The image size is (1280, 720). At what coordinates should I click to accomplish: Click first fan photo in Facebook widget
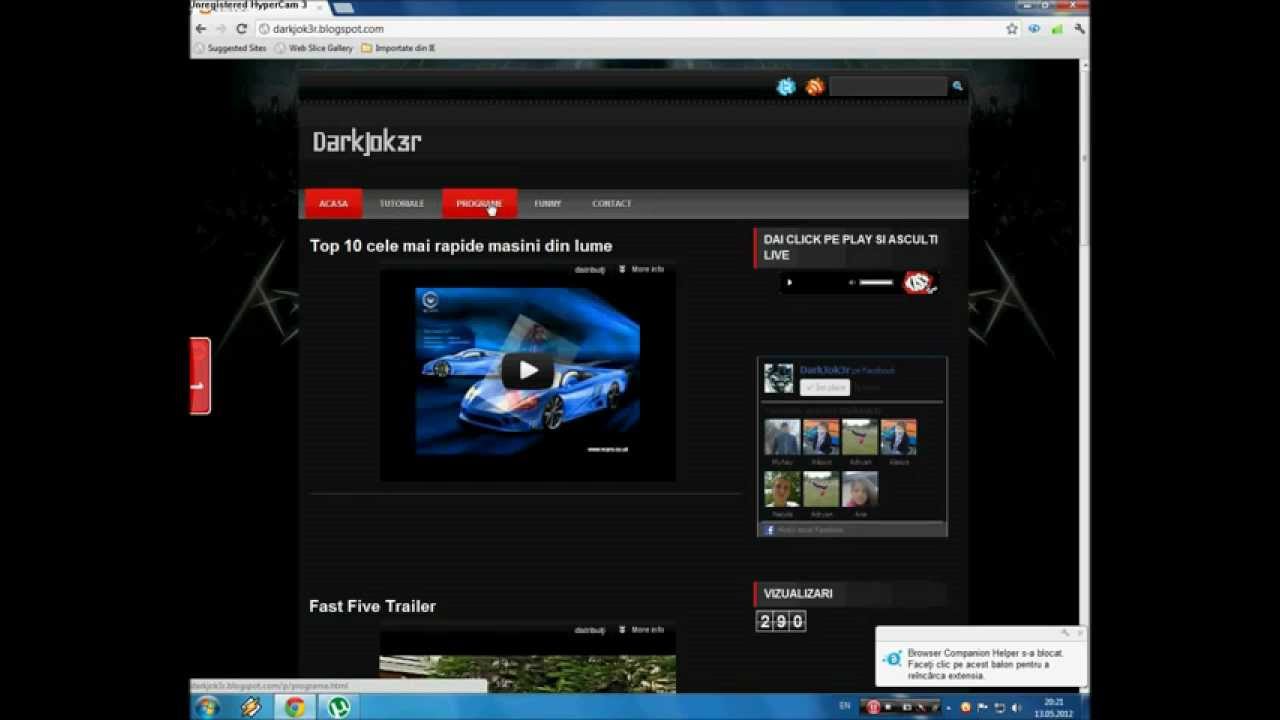point(782,437)
